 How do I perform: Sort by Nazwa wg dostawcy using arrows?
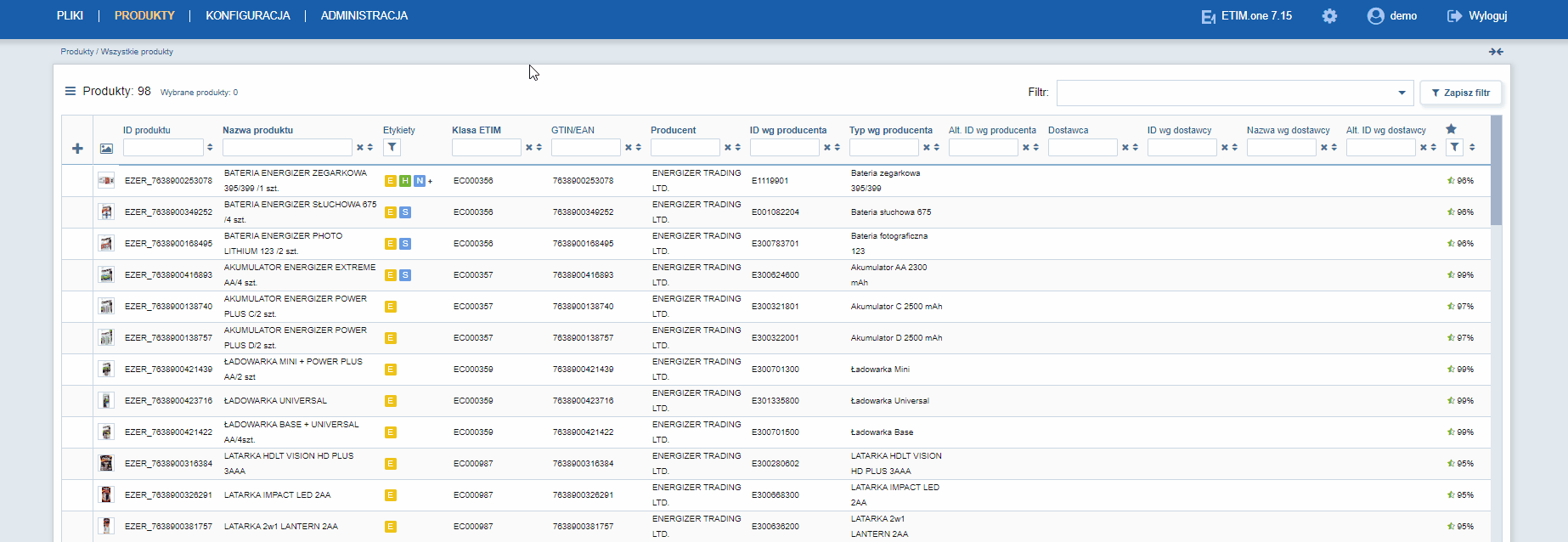point(1334,148)
